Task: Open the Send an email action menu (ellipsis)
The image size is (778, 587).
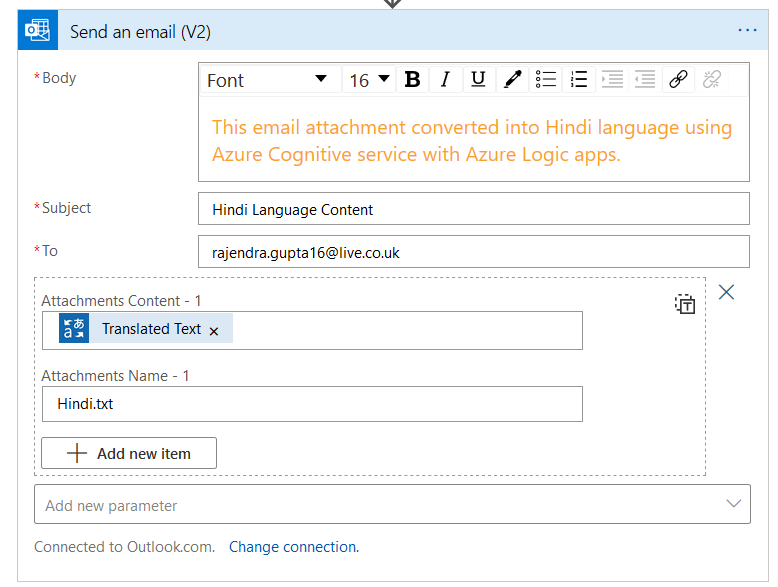Action: click(747, 30)
